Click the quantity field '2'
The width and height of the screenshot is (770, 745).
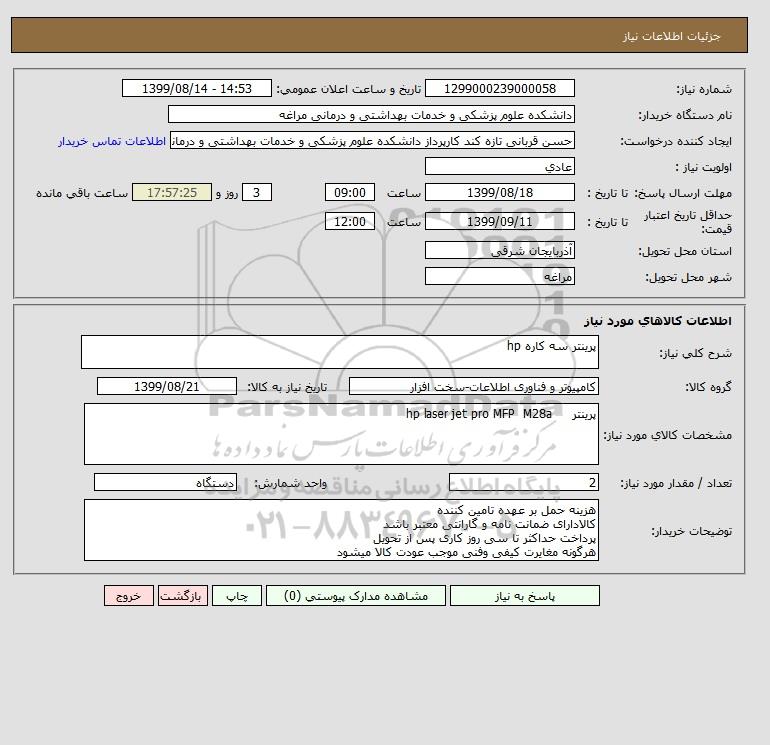pos(523,482)
